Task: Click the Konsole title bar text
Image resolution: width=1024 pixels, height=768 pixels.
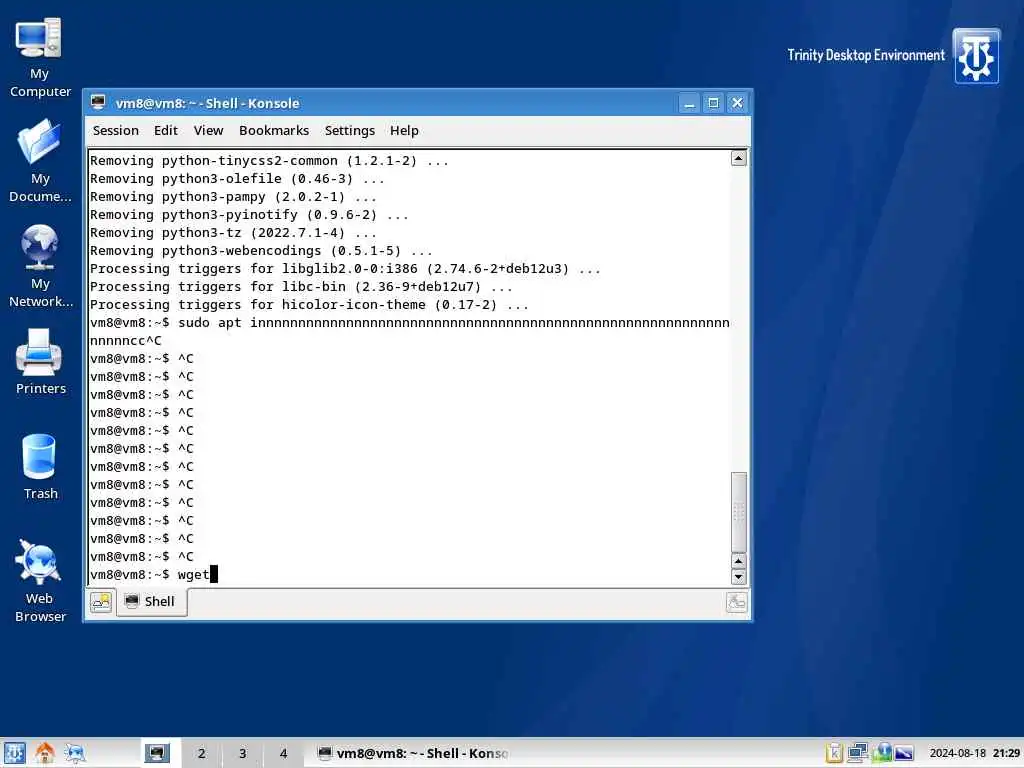Action: pyautogui.click(x=208, y=103)
